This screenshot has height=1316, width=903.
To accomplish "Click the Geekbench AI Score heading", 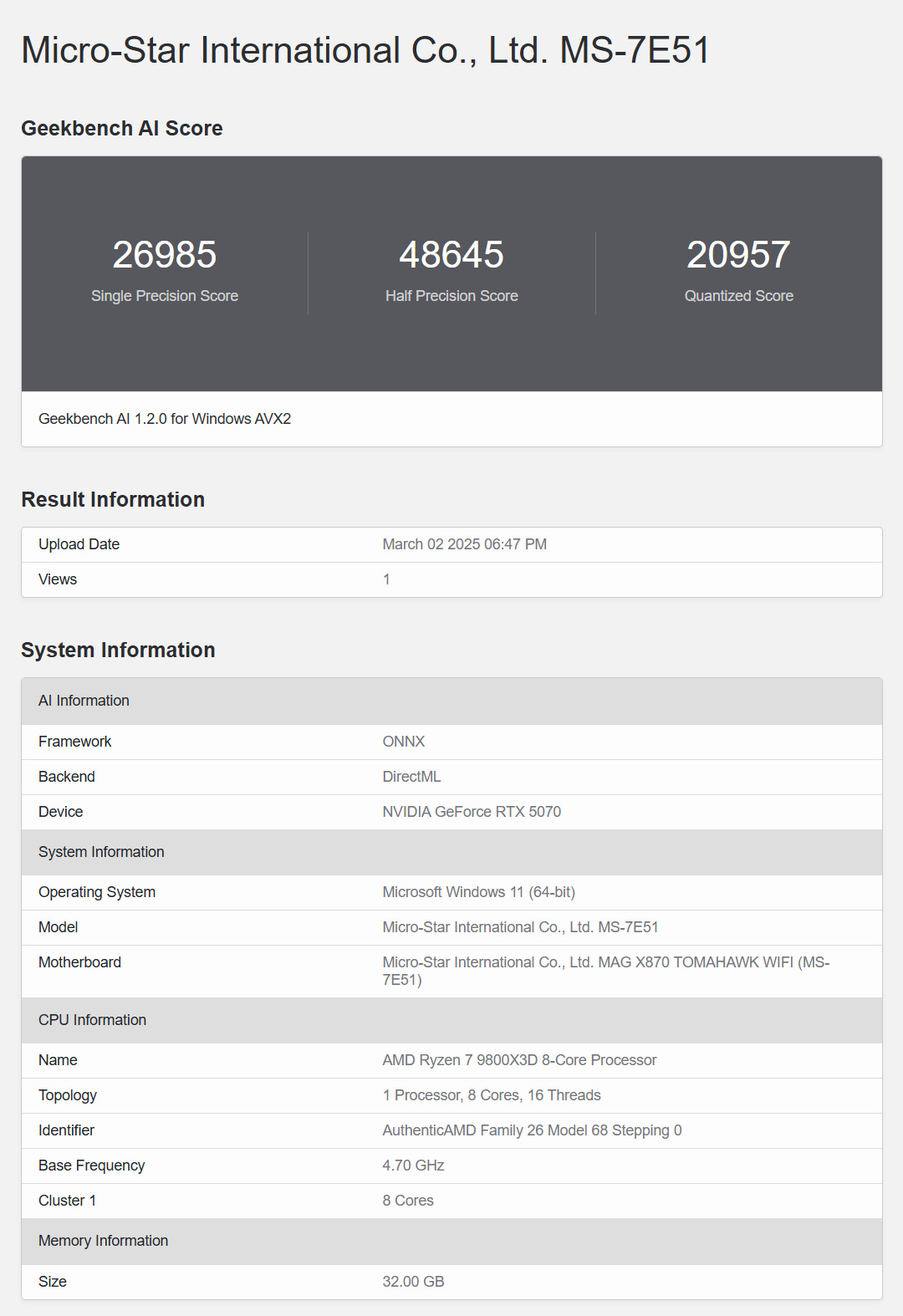I will pos(122,128).
